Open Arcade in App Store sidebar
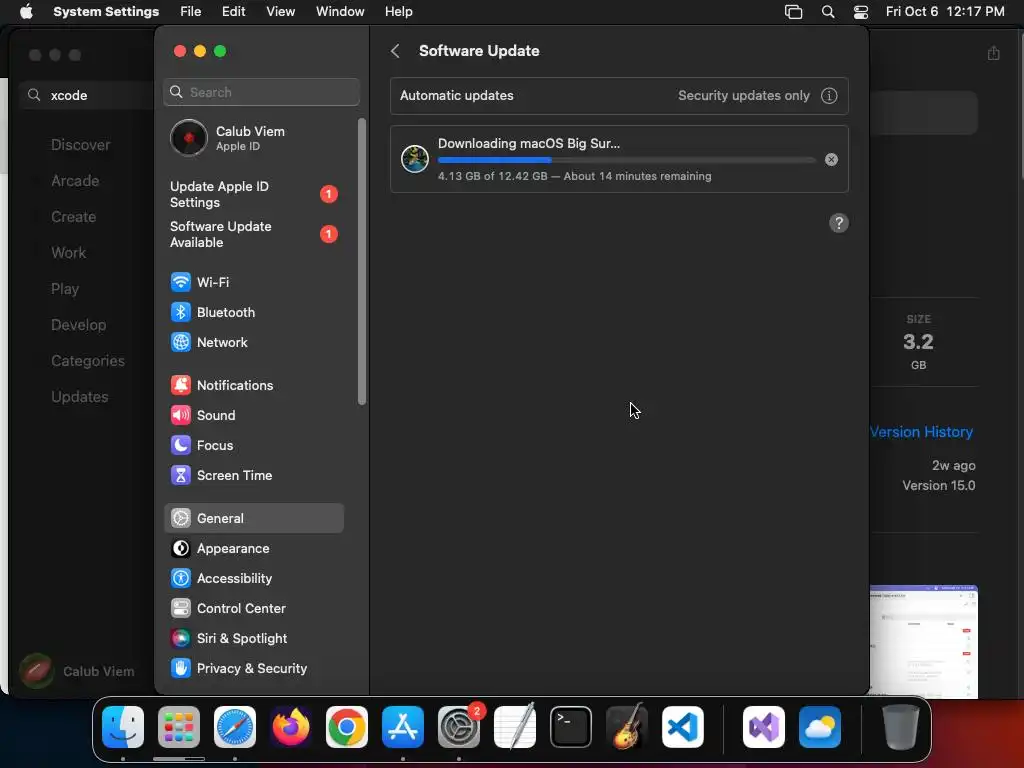This screenshot has height=768, width=1024. (75, 181)
